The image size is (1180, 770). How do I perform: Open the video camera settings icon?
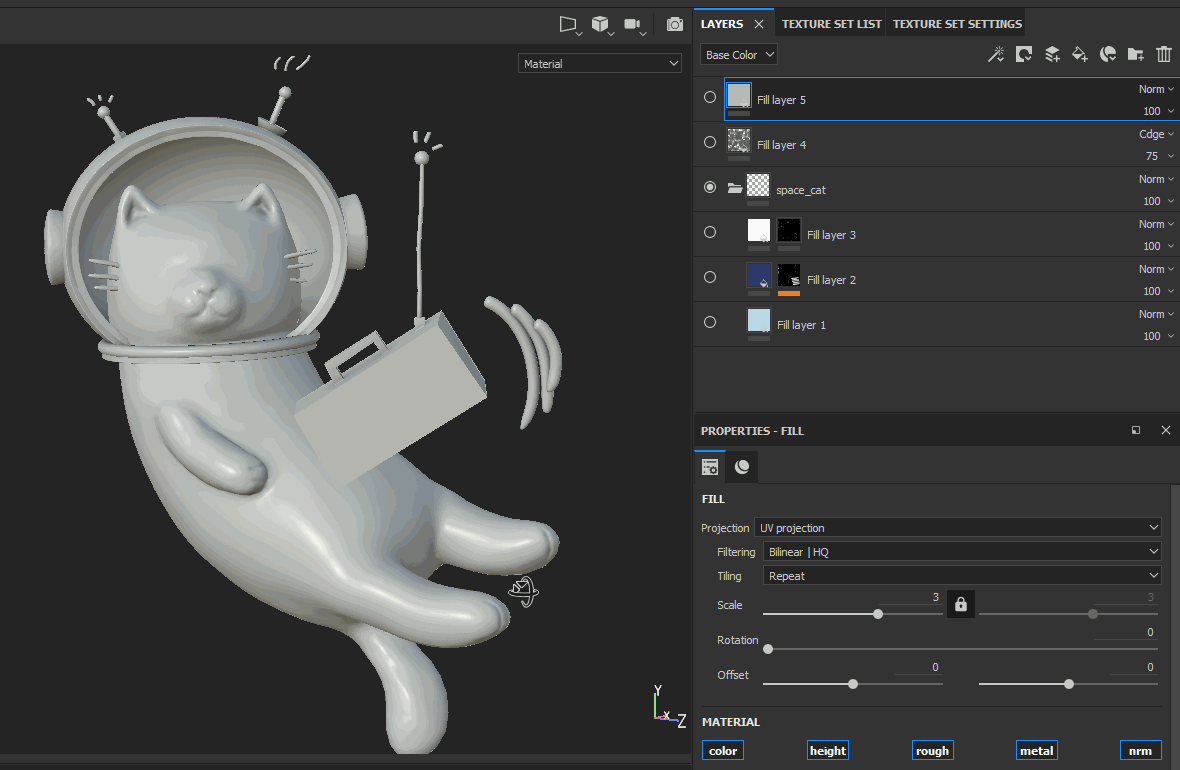(633, 25)
